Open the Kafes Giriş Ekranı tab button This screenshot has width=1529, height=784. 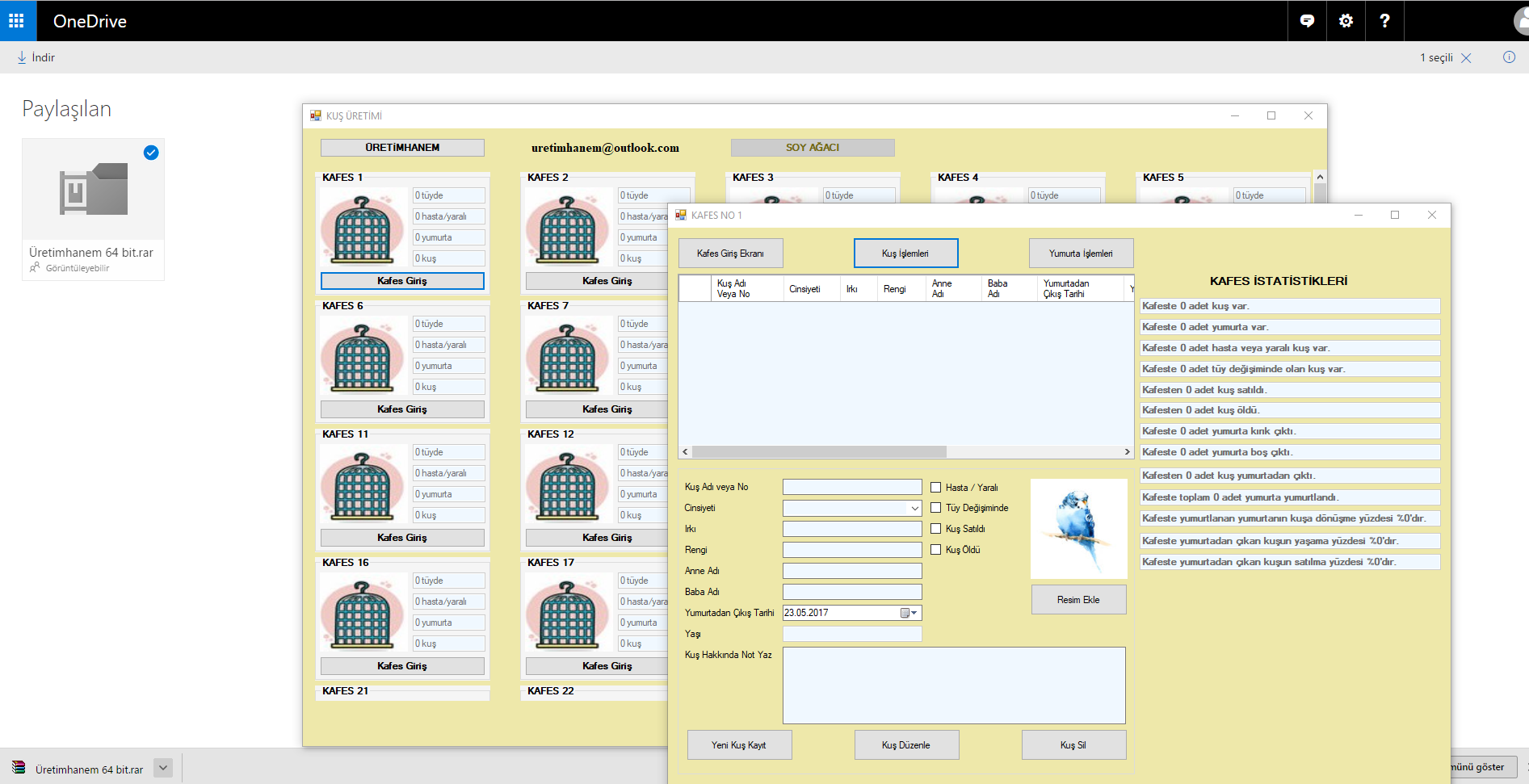coord(730,254)
